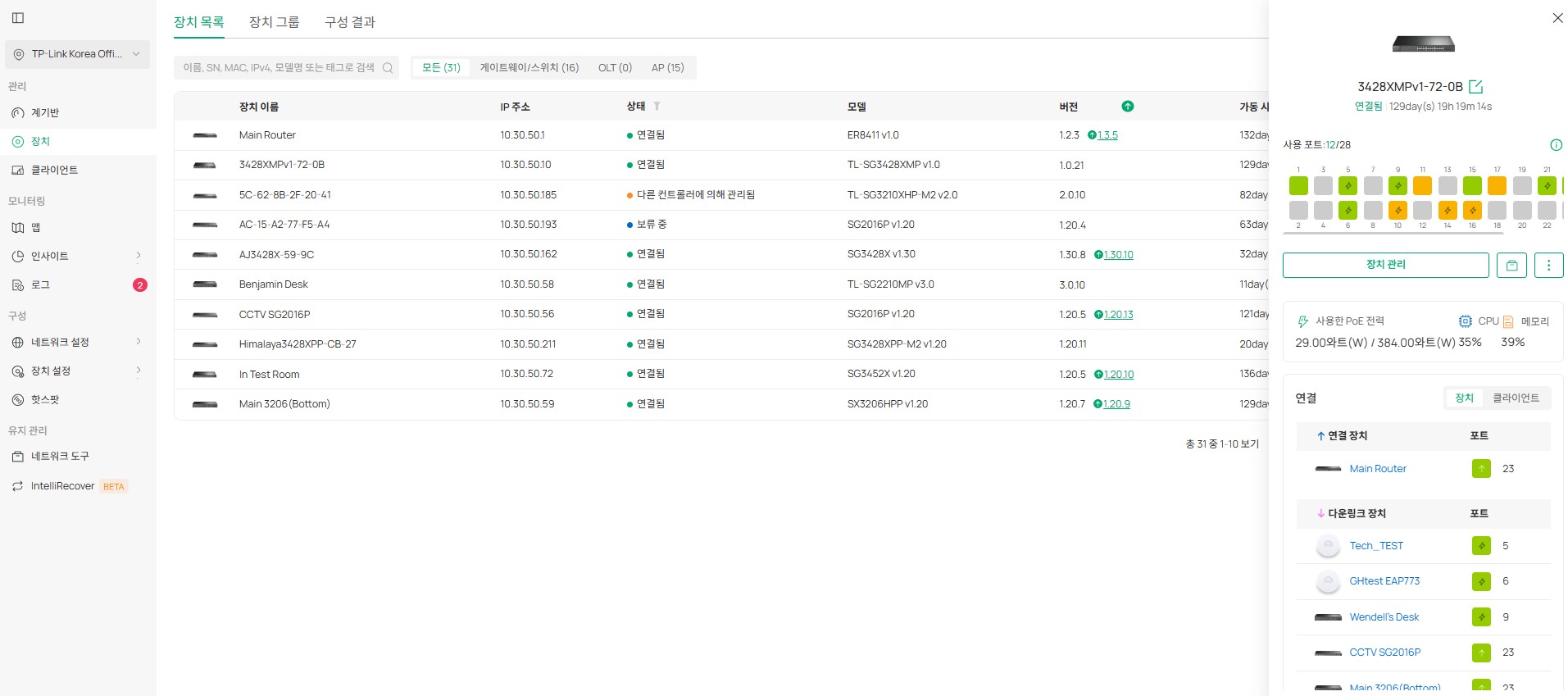Screen dimensions: 1568x696
Task: Select port 5 in the port diagram
Action: pyautogui.click(x=1348, y=186)
